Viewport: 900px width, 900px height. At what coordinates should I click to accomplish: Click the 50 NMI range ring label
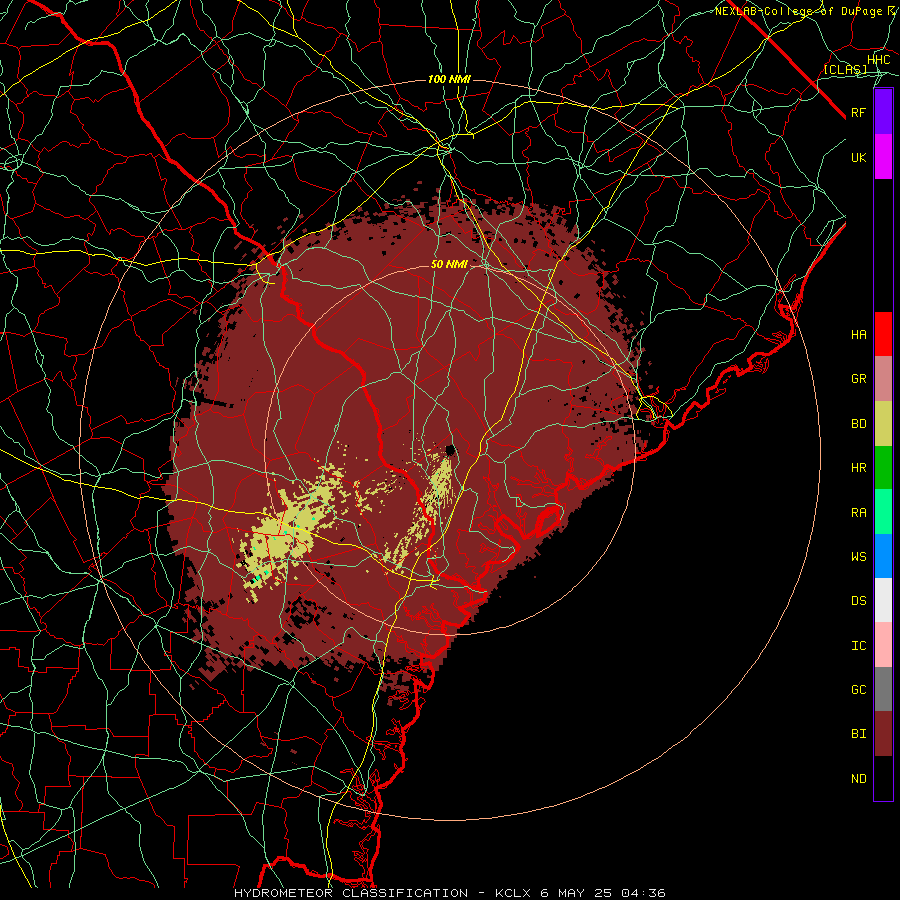449,264
